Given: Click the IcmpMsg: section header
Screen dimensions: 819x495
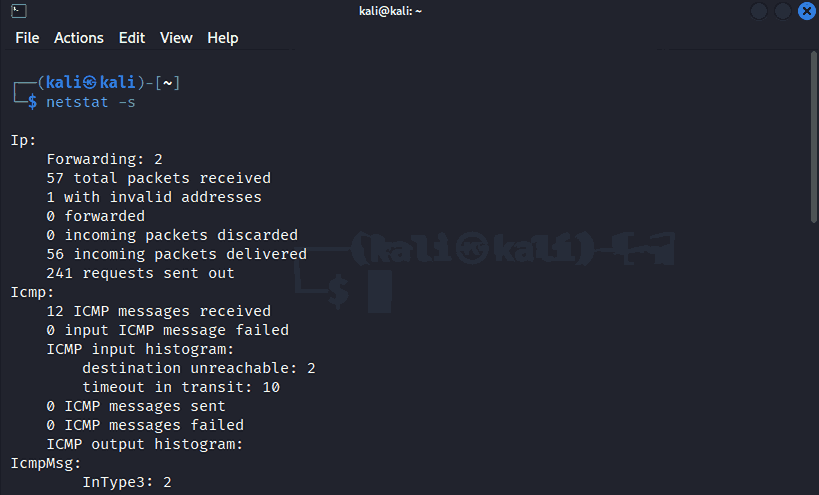Looking at the screenshot, I should coord(42,463).
